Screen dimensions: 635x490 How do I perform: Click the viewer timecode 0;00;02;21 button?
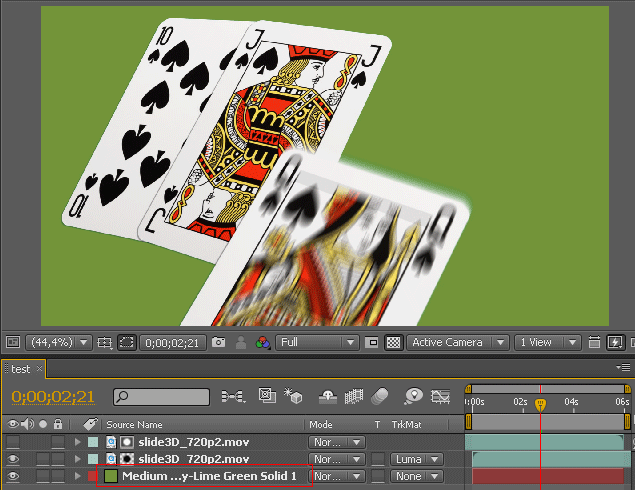pyautogui.click(x=173, y=343)
